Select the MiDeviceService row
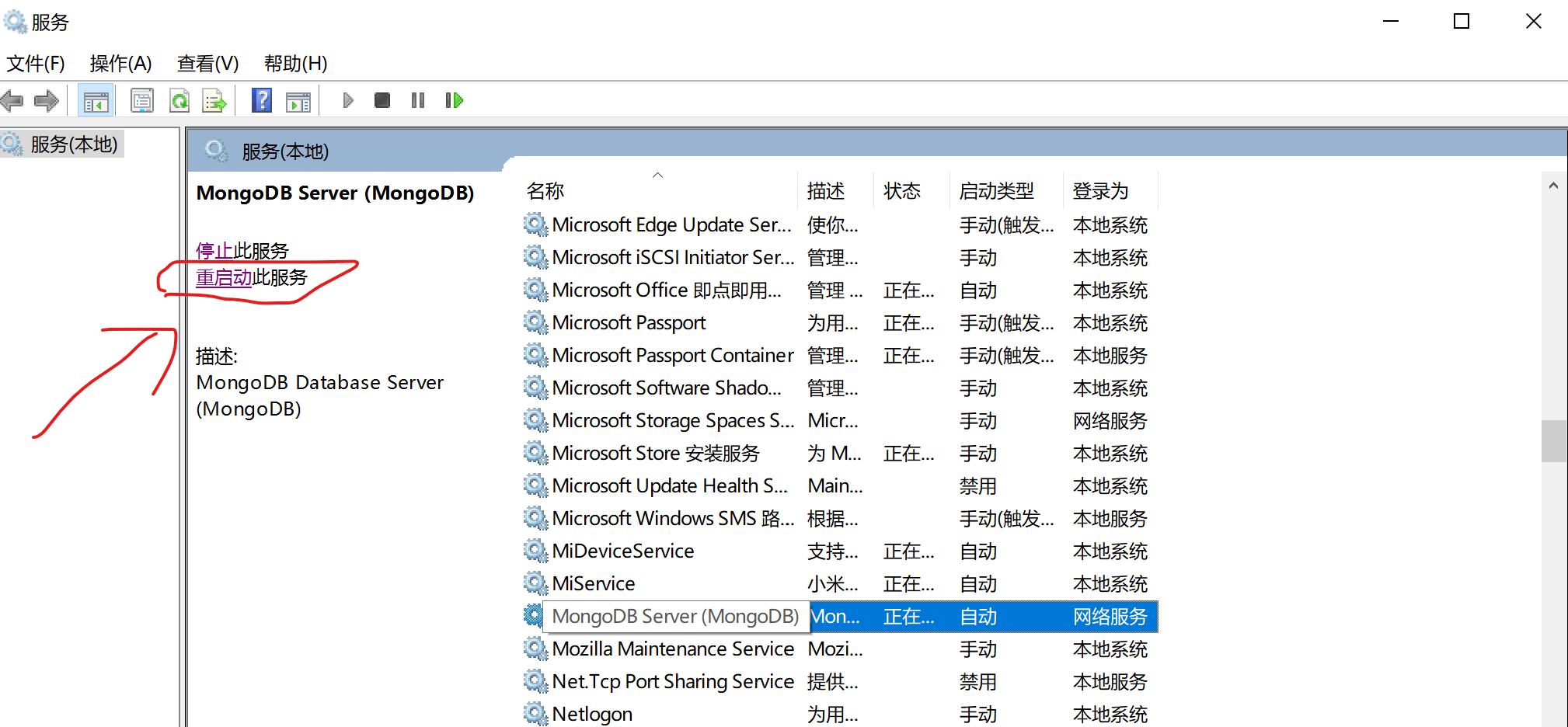1568x727 pixels. [840, 551]
